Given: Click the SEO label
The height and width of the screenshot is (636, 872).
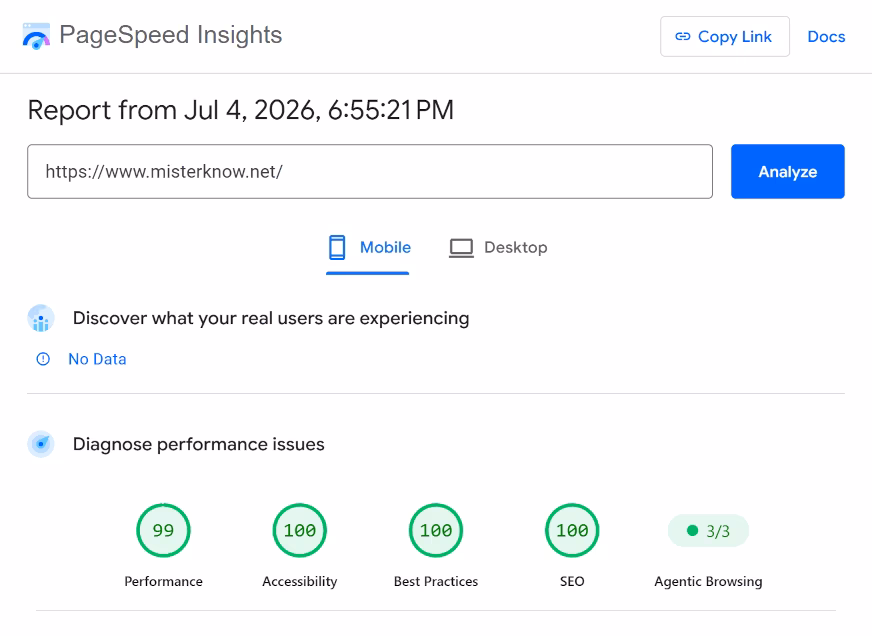Looking at the screenshot, I should (x=572, y=582).
